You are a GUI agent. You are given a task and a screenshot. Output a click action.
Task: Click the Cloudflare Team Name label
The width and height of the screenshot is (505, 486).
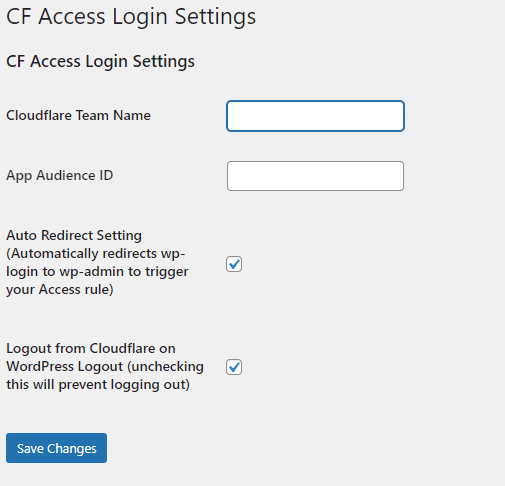pos(78,115)
